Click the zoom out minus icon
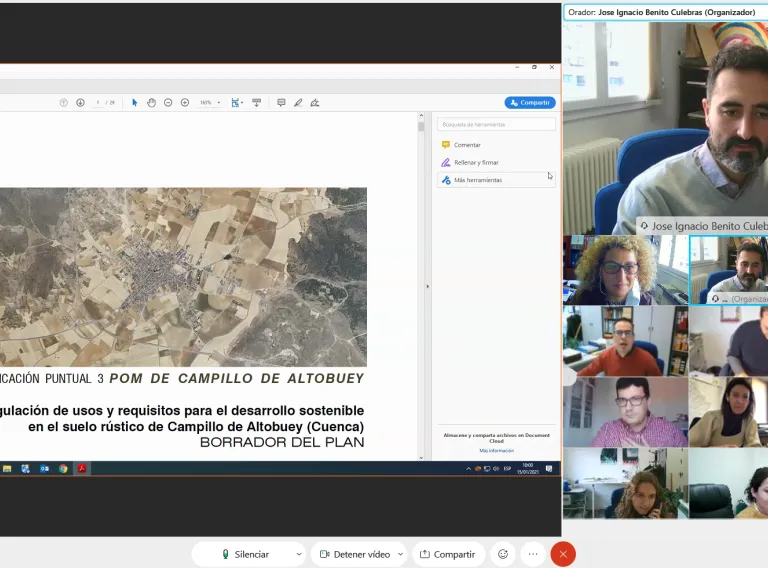 tap(168, 102)
